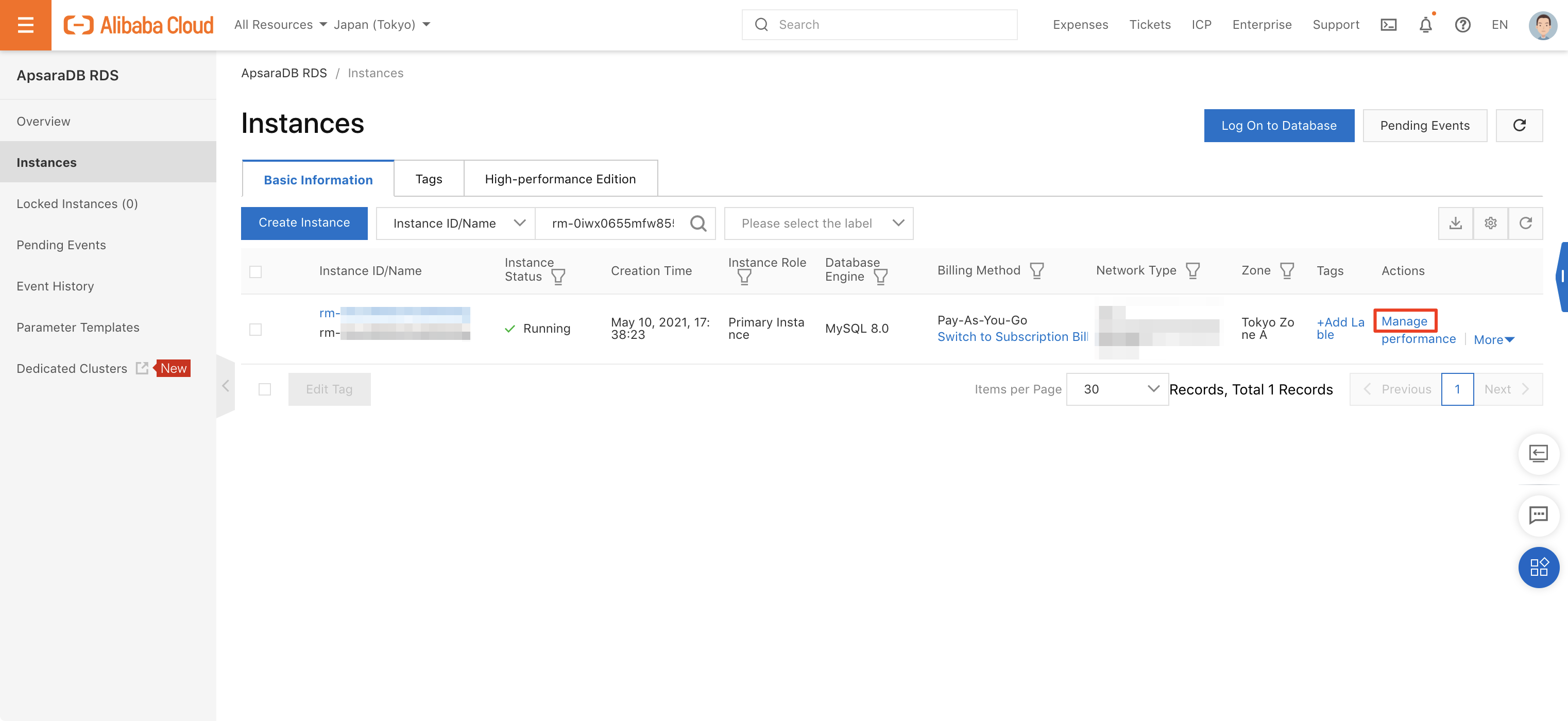Viewport: 1568px width, 721px height.
Task: Click Create Instance button
Action: pyautogui.click(x=304, y=222)
